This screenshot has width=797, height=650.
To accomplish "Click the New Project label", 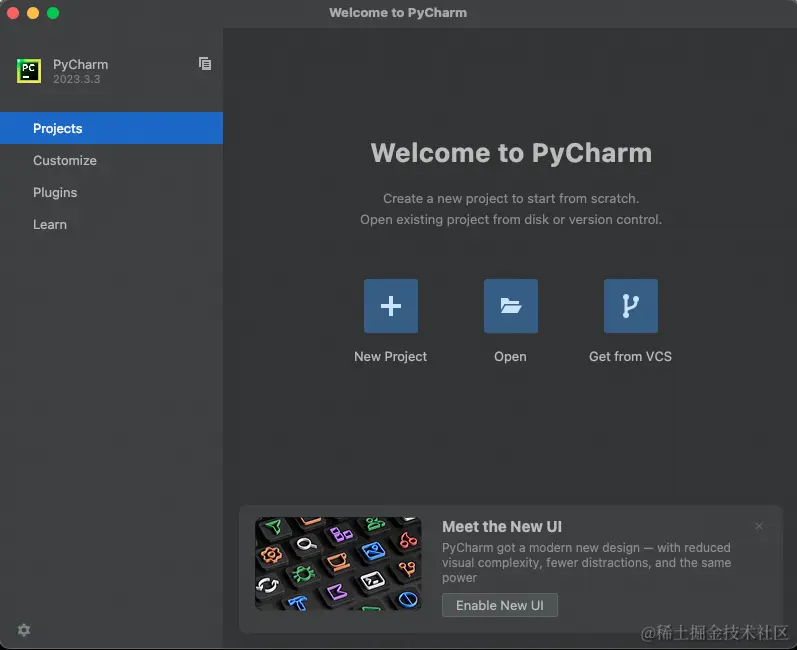I will tap(390, 357).
